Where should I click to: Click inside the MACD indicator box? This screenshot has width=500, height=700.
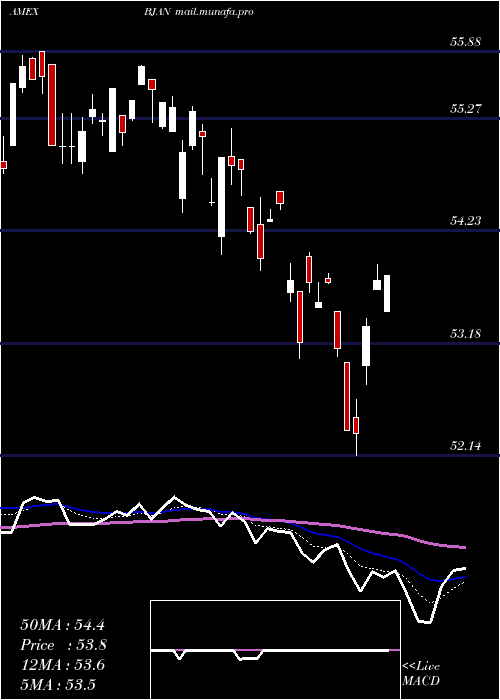(275, 650)
